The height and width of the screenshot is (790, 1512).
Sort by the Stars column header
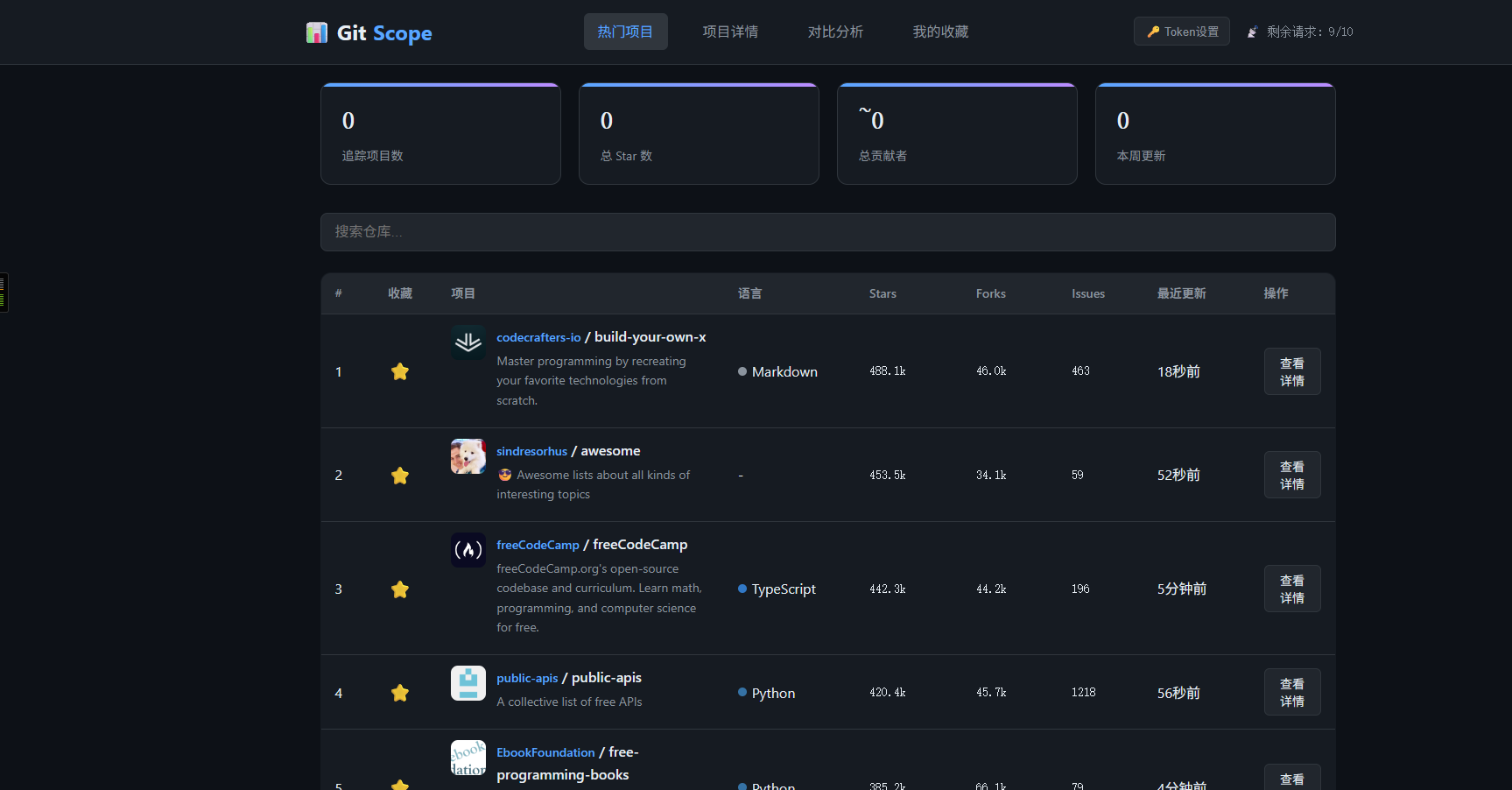point(883,293)
